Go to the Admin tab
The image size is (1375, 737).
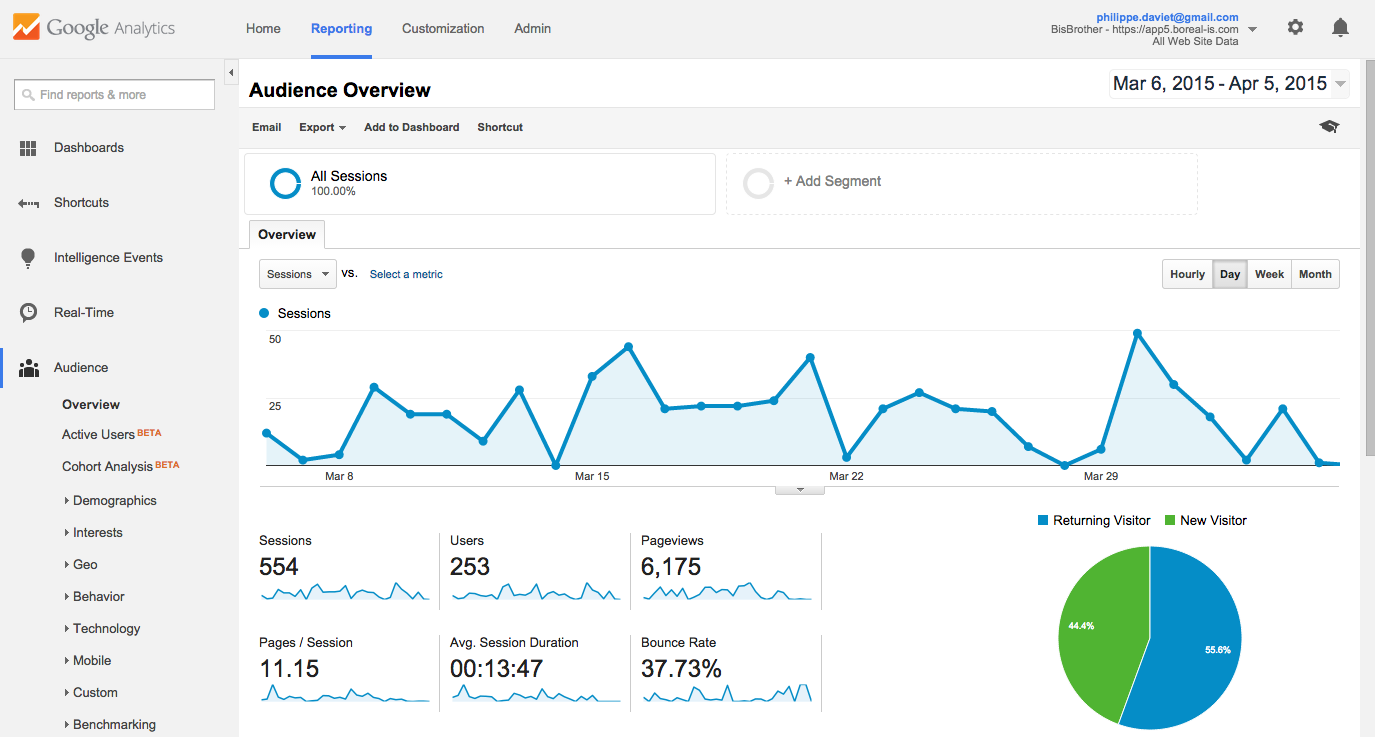532,29
